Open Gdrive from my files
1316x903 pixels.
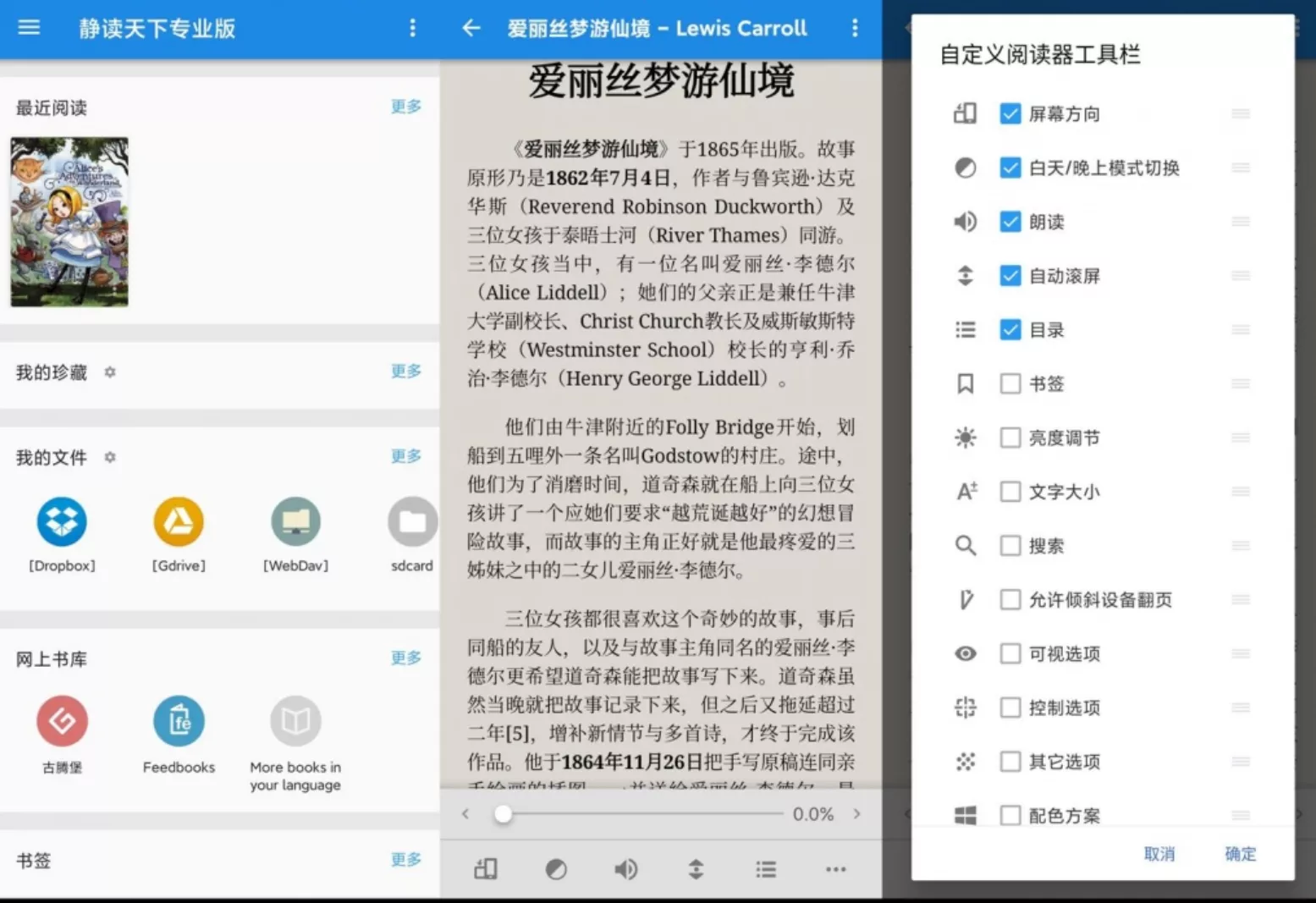click(179, 521)
